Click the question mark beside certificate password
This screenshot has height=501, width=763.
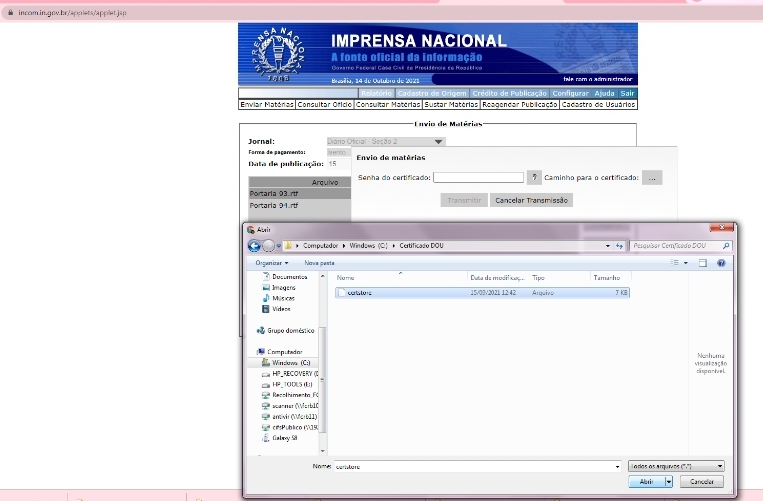click(535, 177)
